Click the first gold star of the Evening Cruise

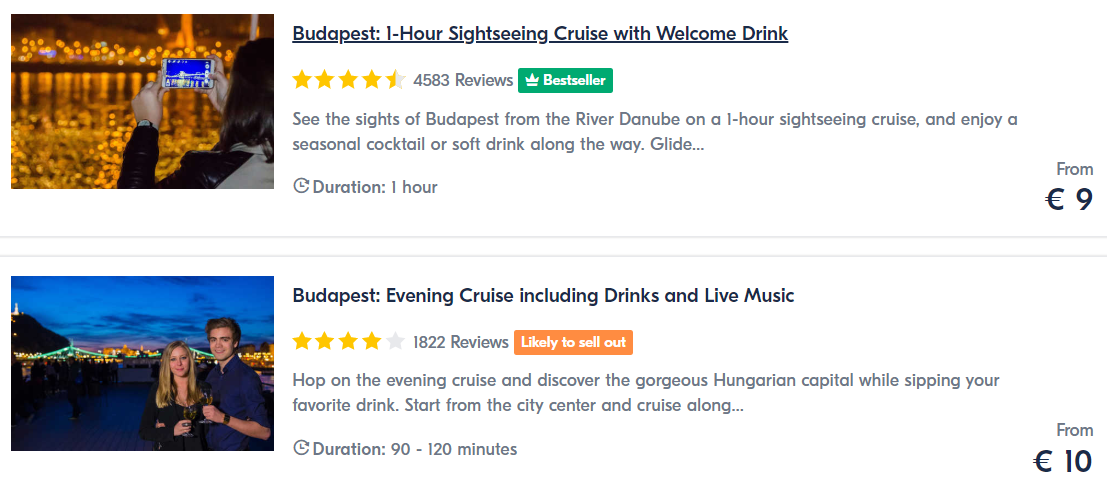point(303,342)
